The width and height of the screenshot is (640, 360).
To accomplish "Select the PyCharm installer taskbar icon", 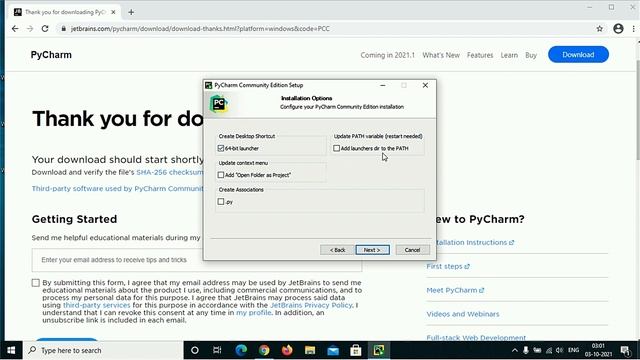I will [x=379, y=350].
